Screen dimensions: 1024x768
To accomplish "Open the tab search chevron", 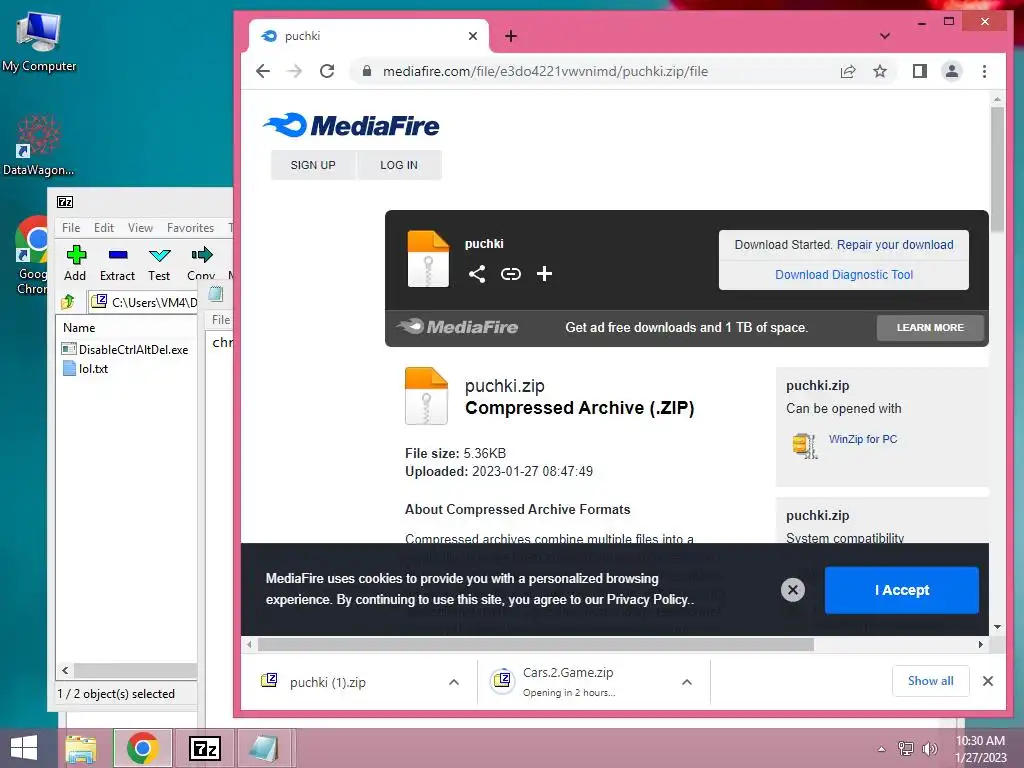I will coord(884,36).
